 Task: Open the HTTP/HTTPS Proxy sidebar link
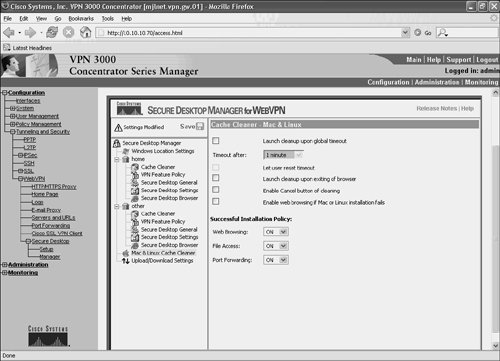tap(54, 187)
